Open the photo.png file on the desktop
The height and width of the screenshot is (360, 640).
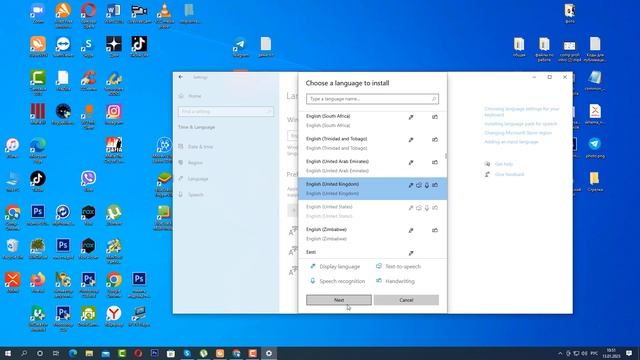coord(595,148)
